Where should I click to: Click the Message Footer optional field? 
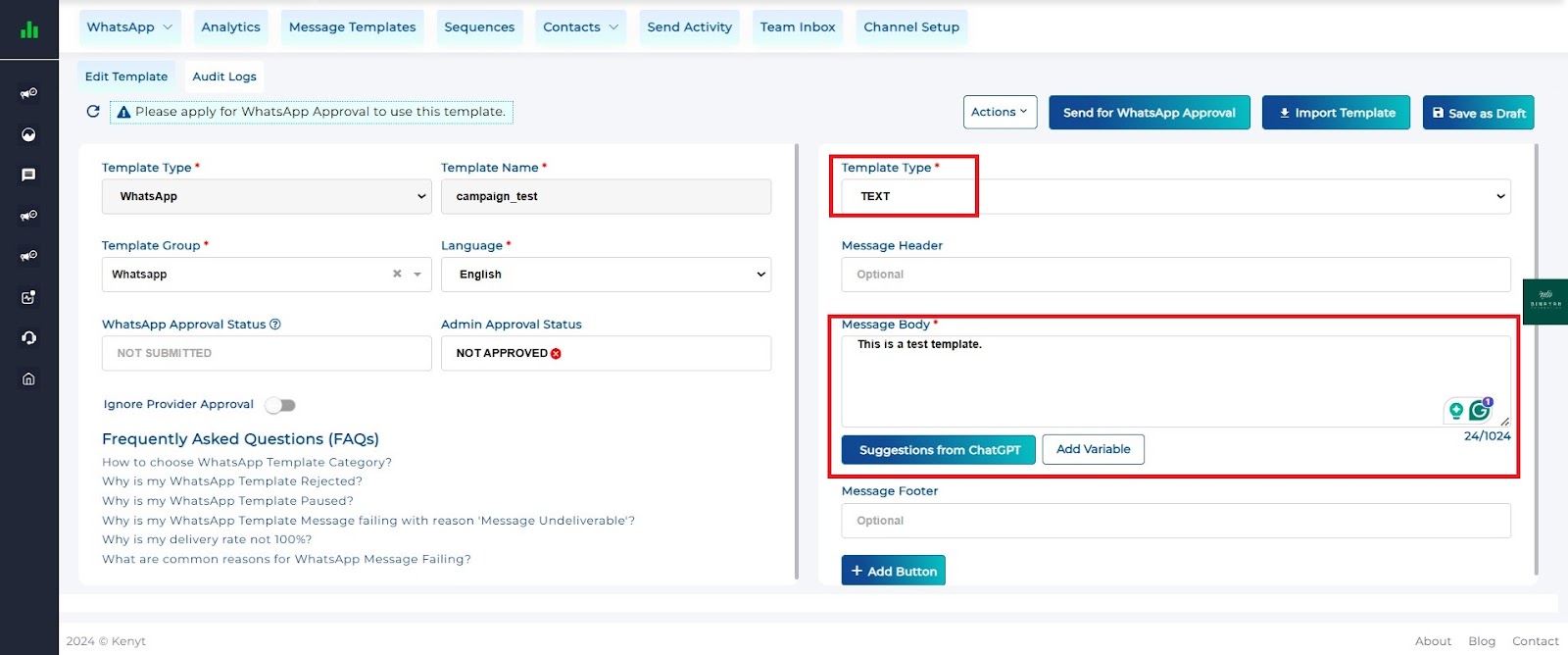[x=1176, y=521]
